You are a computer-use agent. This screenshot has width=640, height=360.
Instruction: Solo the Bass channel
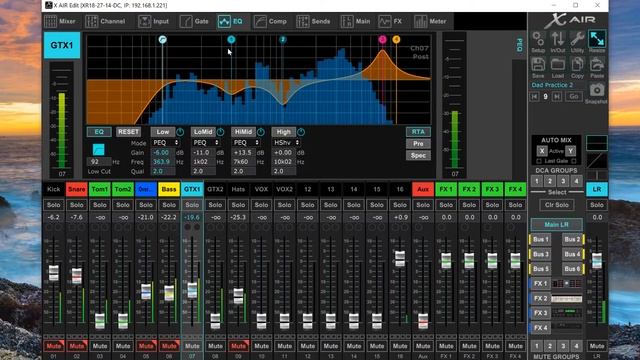pos(169,205)
